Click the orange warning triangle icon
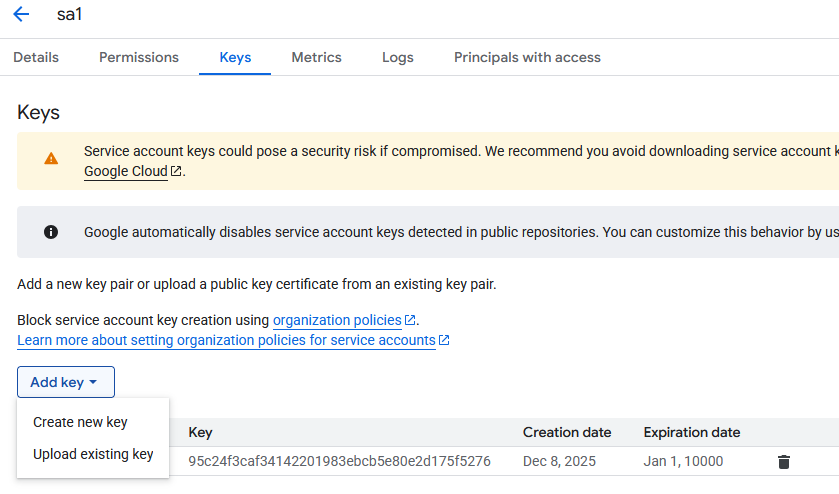 51,159
